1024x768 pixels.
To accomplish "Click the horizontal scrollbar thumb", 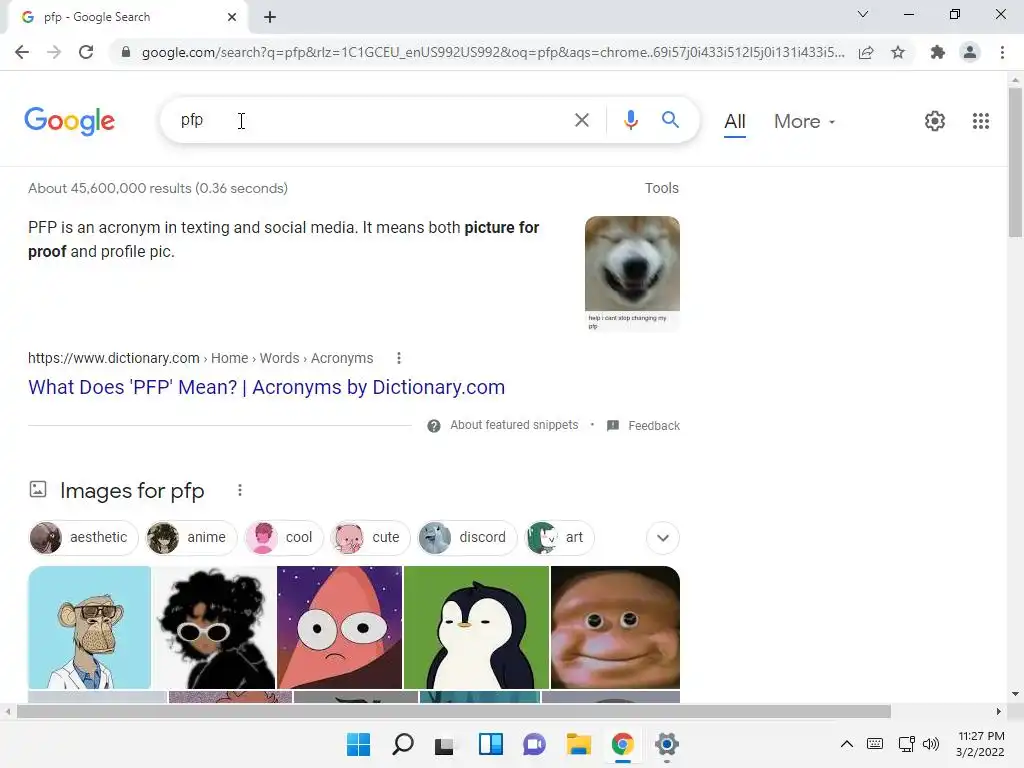I will pyautogui.click(x=454, y=711).
